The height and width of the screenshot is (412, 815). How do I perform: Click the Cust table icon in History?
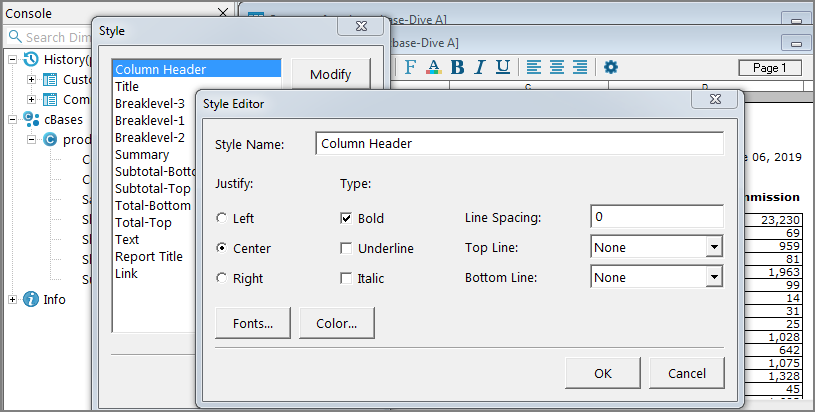pyautogui.click(x=50, y=79)
